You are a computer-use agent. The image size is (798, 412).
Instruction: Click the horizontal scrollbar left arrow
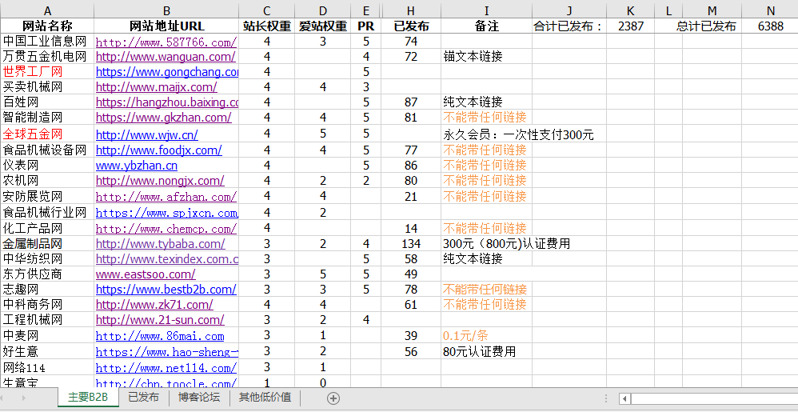625,398
